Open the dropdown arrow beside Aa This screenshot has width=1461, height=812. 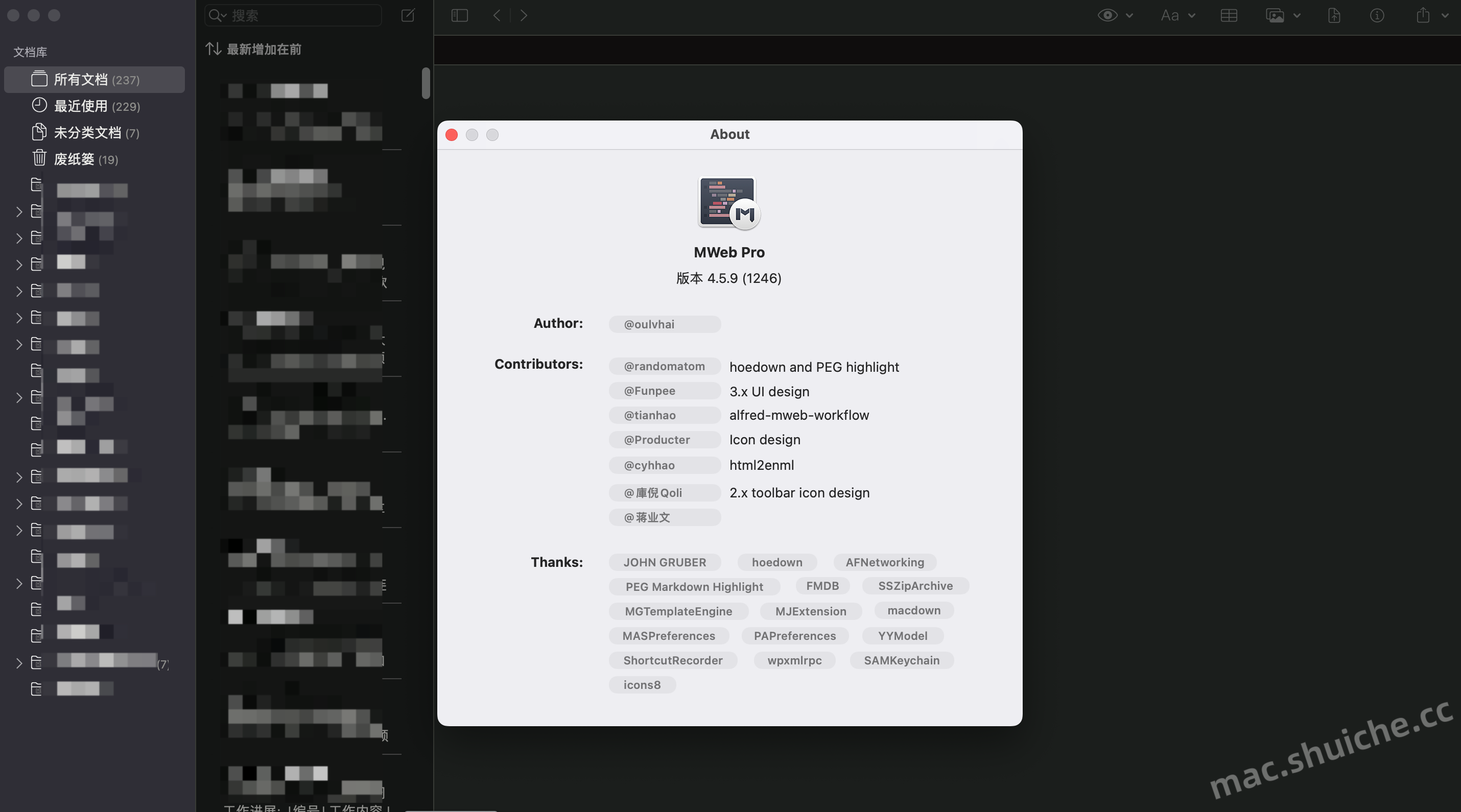point(1192,15)
